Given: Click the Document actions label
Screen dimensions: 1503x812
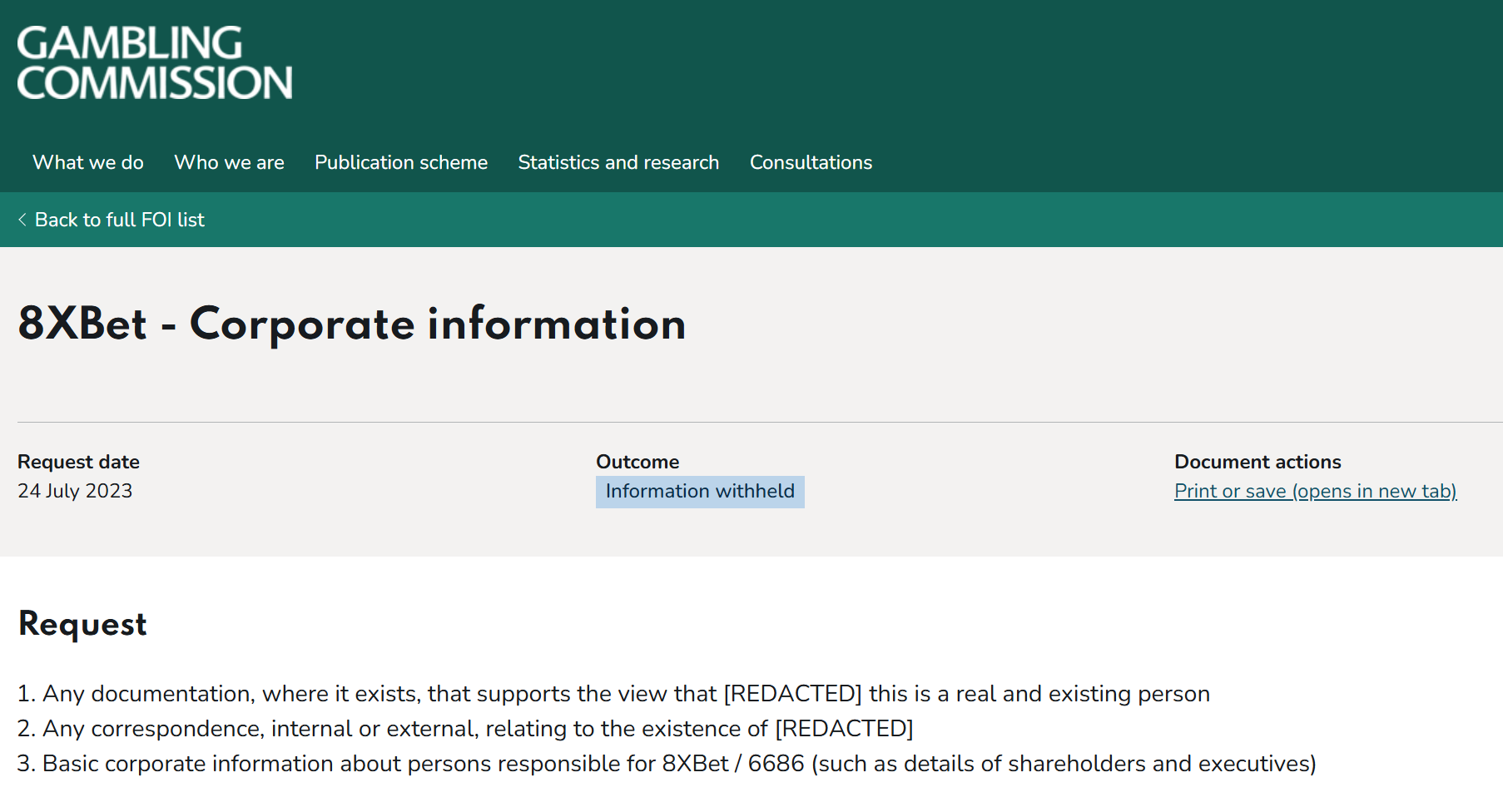Looking at the screenshot, I should [x=1257, y=462].
